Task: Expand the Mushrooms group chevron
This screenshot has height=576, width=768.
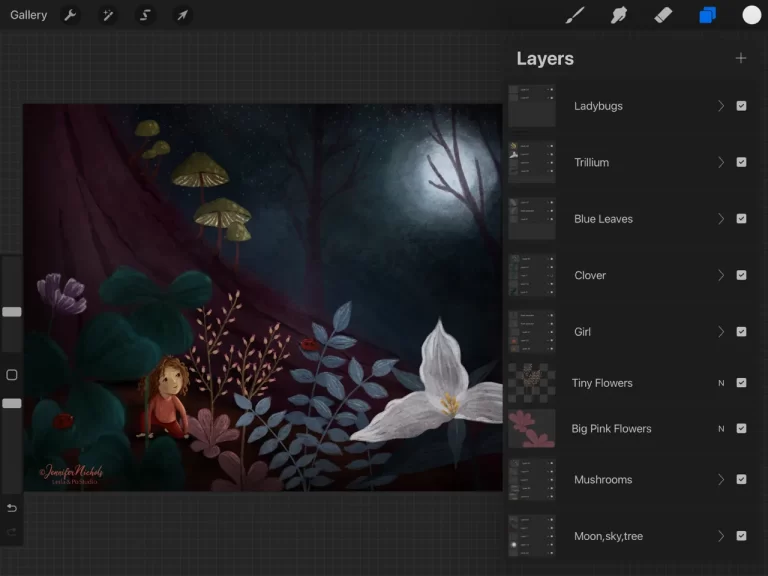Action: pyautogui.click(x=720, y=479)
